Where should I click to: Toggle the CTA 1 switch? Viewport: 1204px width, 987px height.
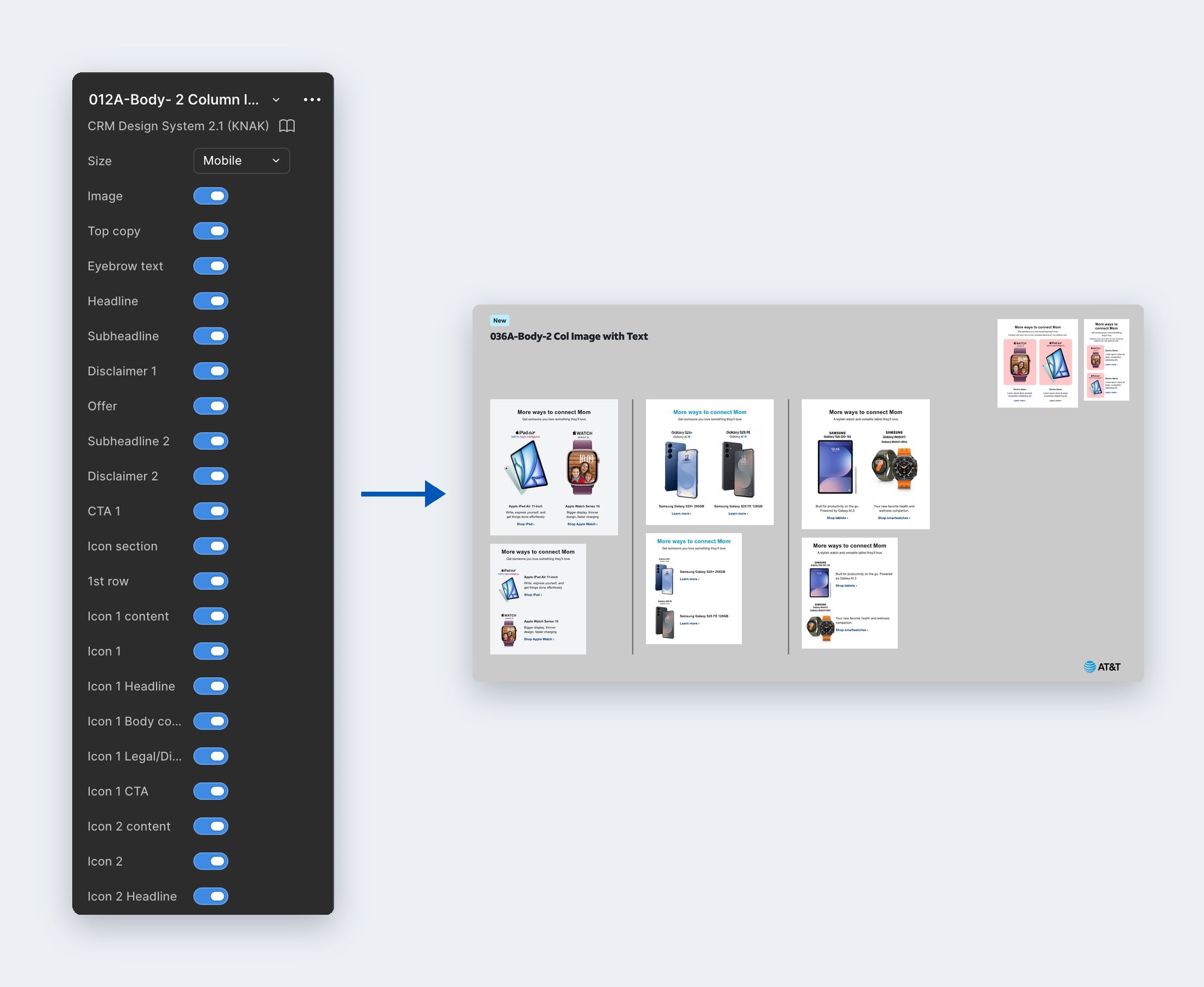(x=211, y=511)
